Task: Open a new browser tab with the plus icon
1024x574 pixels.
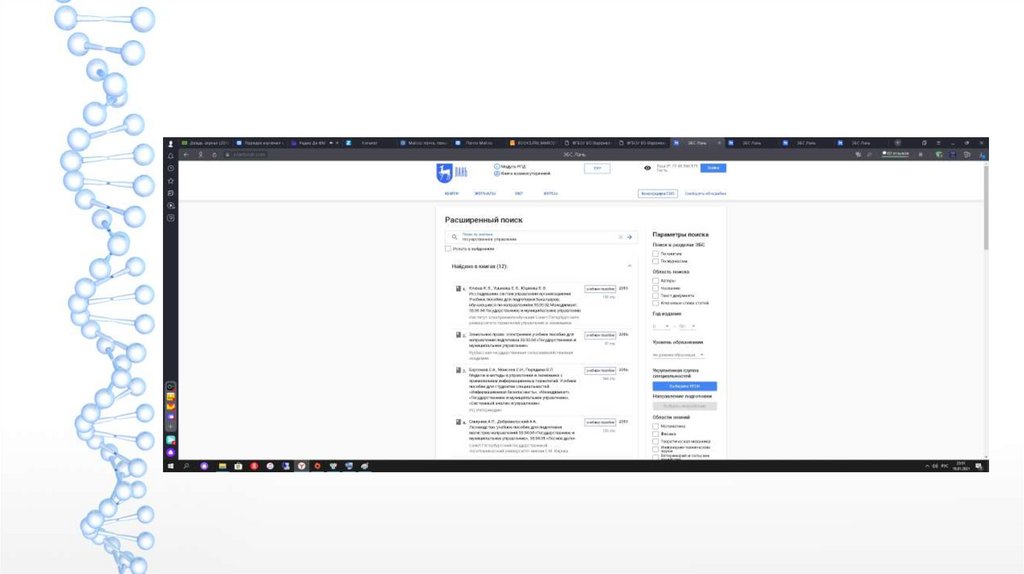Action: click(898, 143)
